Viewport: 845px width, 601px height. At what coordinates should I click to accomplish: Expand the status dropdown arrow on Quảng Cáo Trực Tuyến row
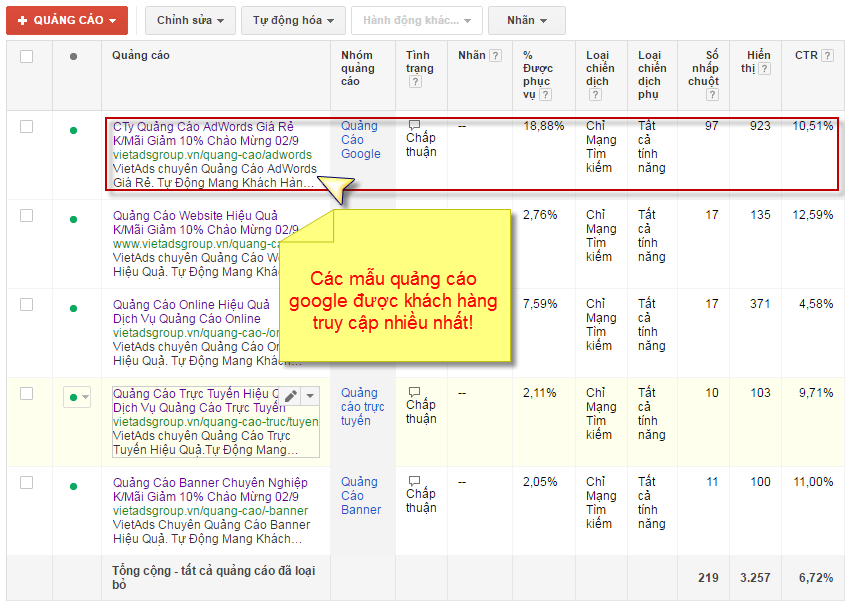pyautogui.click(x=85, y=396)
